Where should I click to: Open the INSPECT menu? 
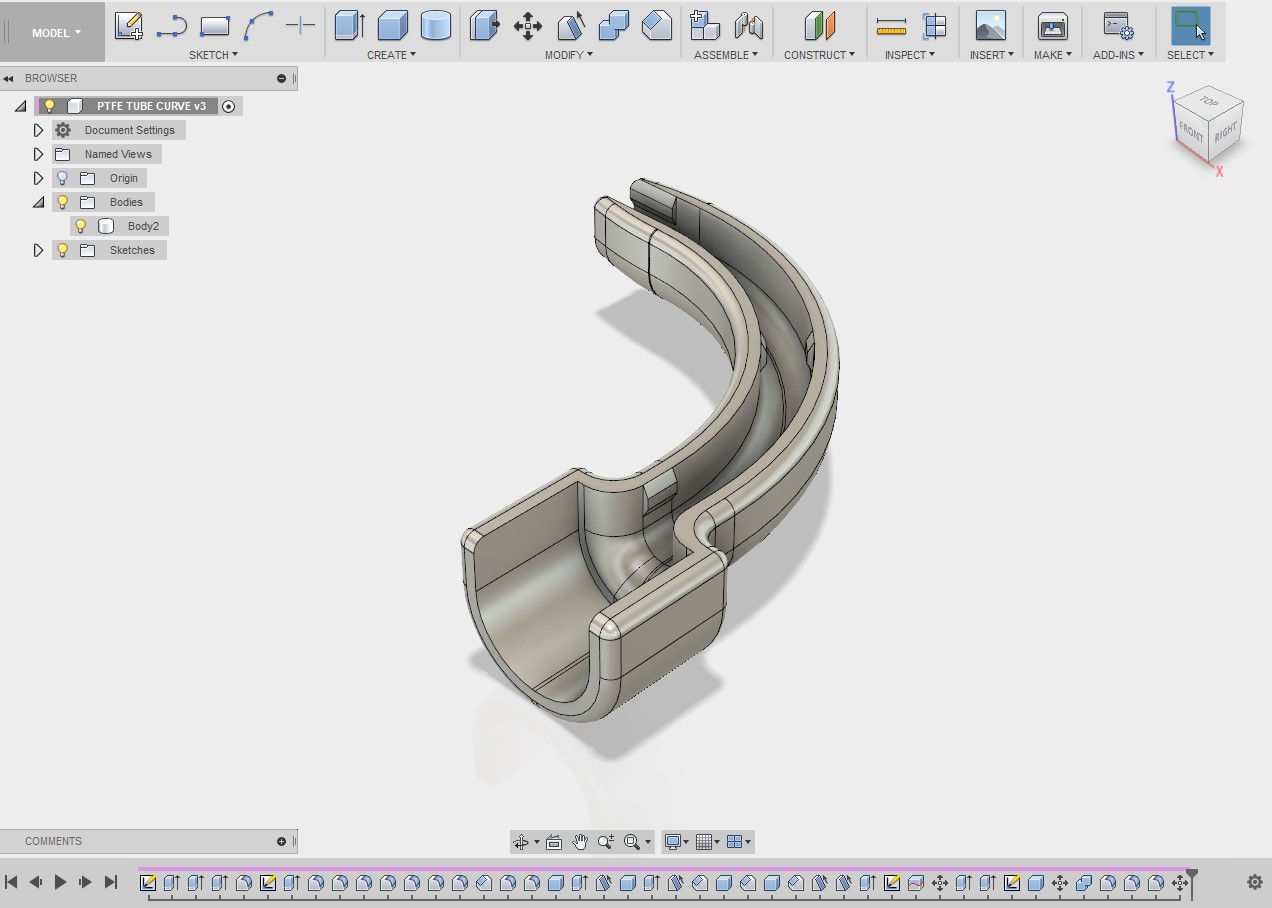click(x=910, y=55)
